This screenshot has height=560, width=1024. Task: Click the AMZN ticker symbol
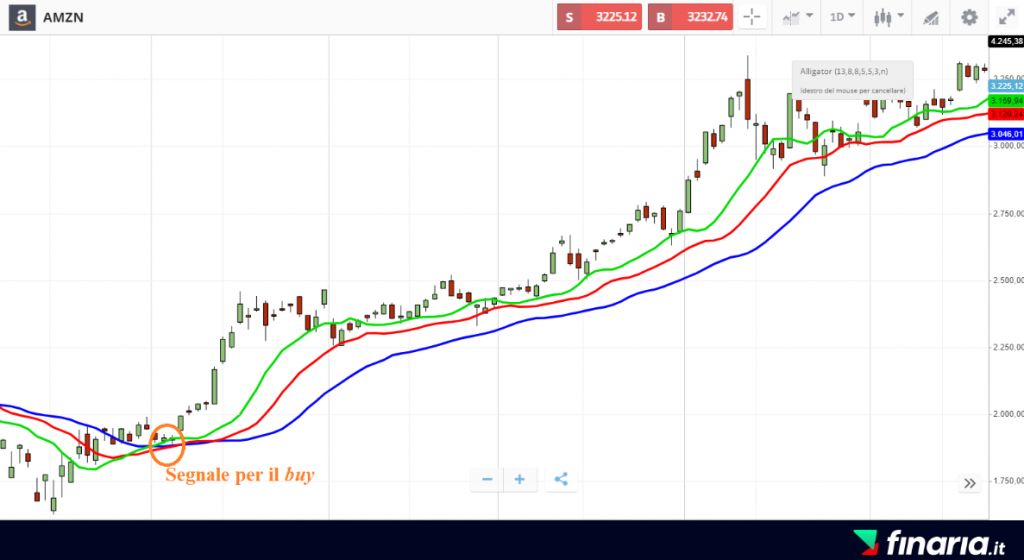coord(62,17)
